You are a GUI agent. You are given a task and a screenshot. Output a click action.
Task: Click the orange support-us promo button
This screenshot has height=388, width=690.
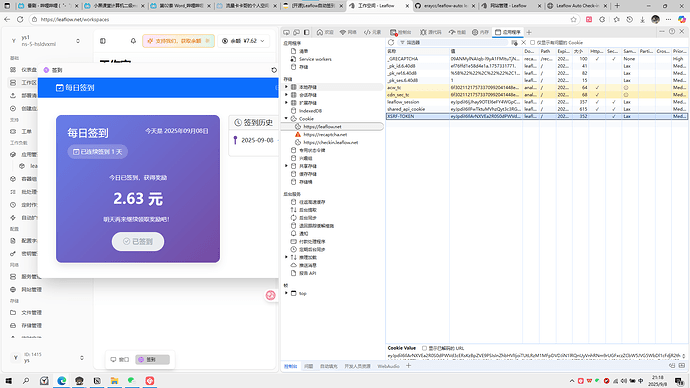click(x=178, y=41)
